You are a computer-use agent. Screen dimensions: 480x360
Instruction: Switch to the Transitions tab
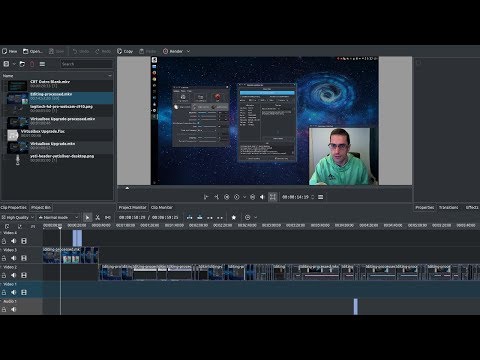448,207
